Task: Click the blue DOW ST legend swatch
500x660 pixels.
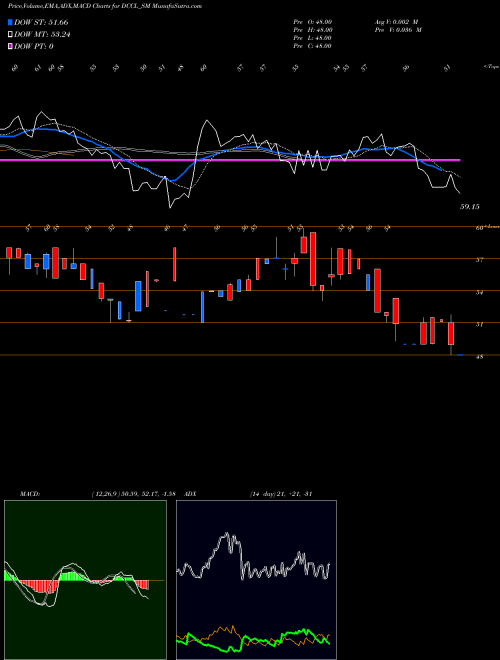Action: point(10,22)
